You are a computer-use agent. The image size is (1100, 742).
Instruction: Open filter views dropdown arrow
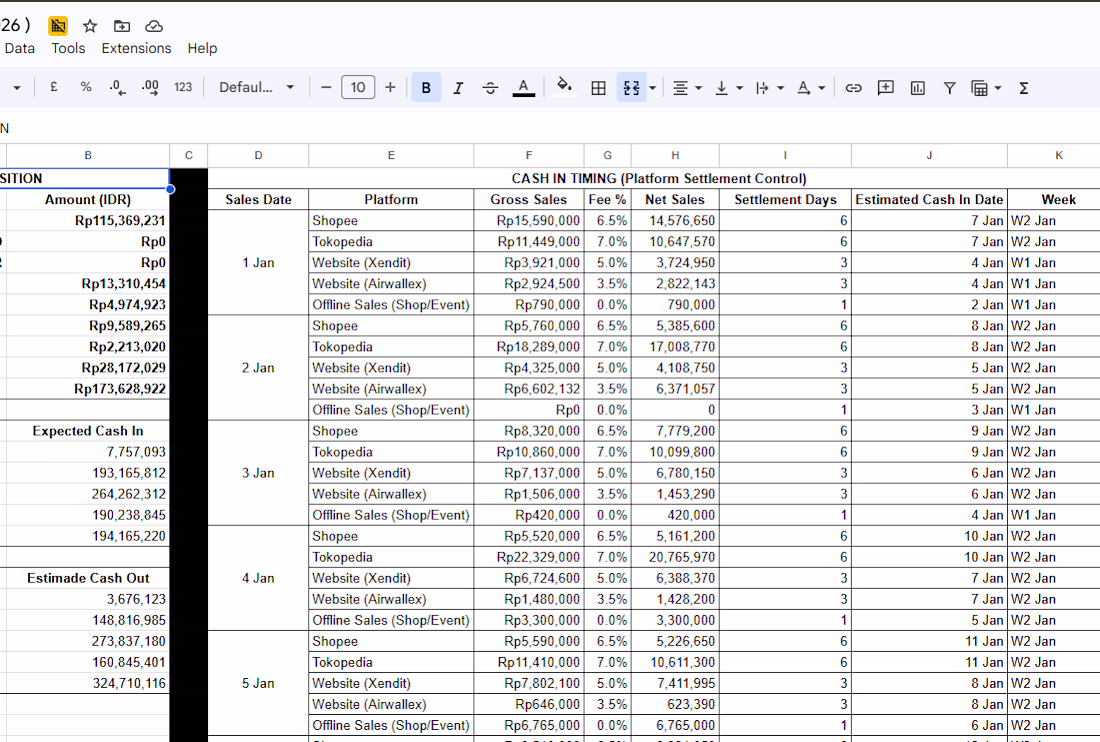click(x=998, y=88)
